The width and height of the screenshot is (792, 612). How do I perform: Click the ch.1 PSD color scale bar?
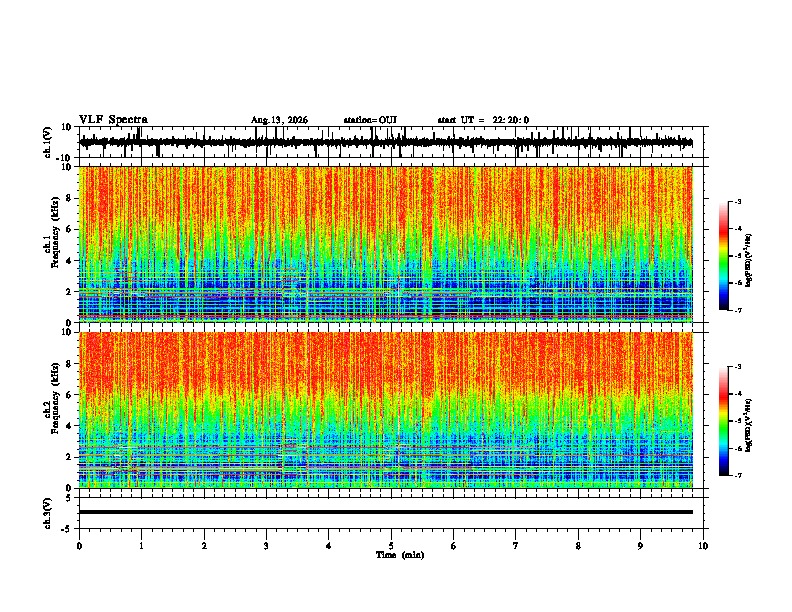point(724,256)
